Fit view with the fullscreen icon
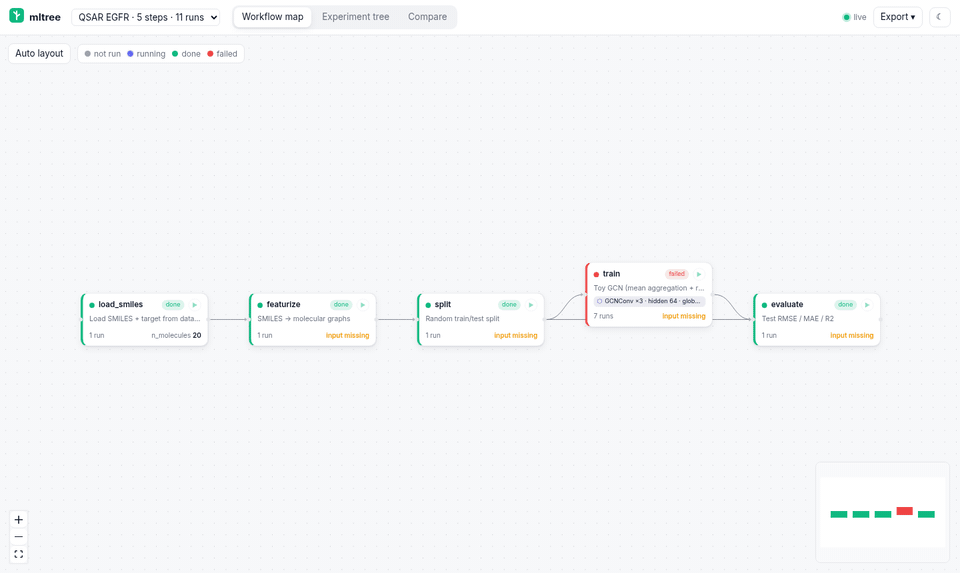The width and height of the screenshot is (960, 573). coord(18,554)
